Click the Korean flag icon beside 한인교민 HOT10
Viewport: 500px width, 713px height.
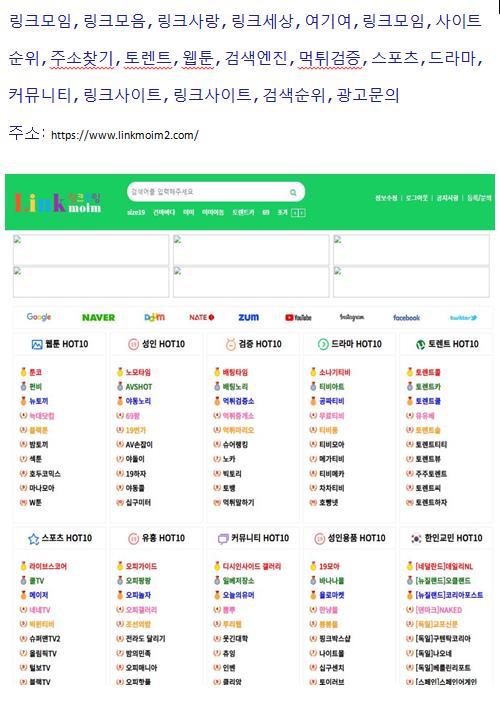tap(416, 539)
